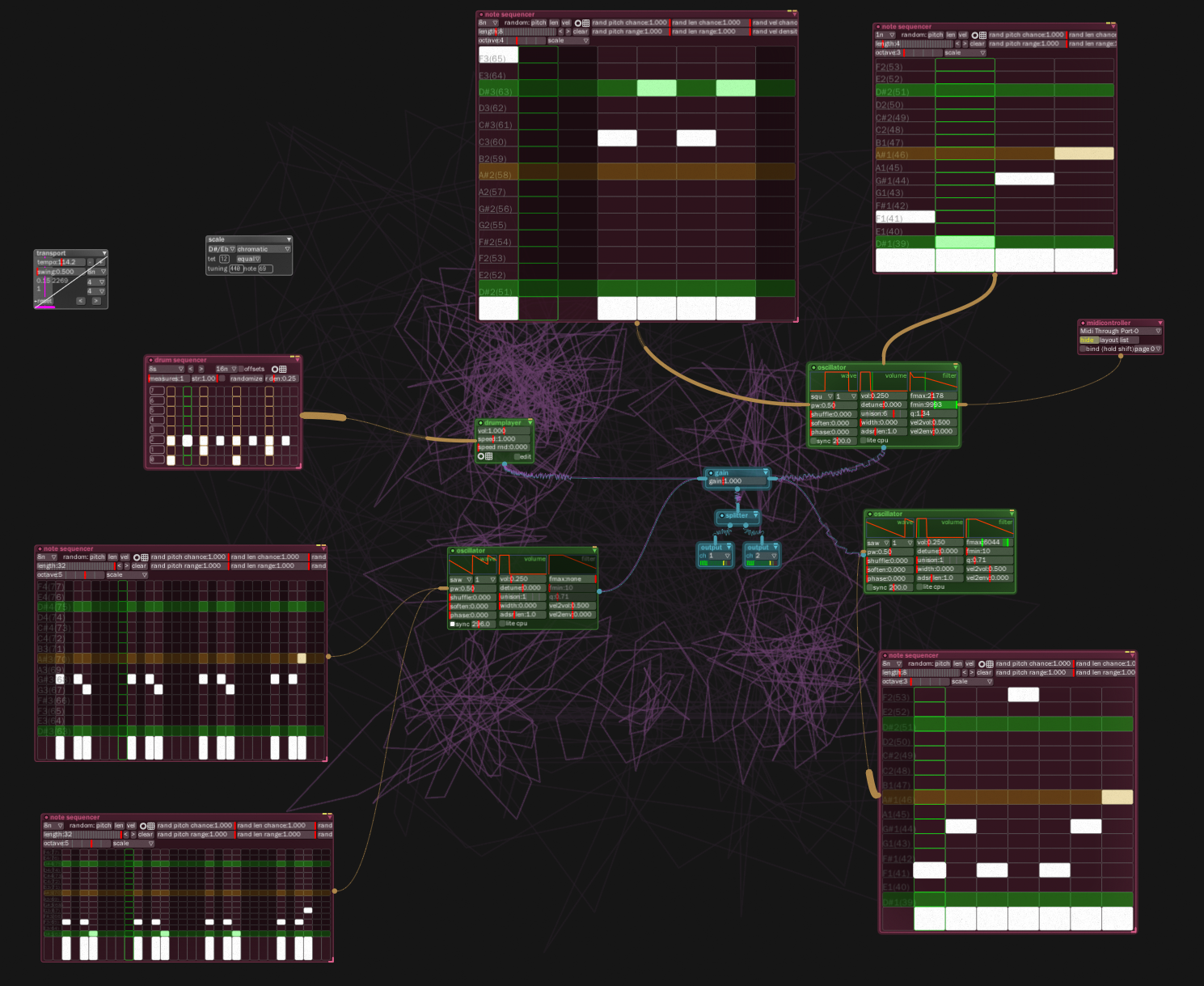Adjust the gain slider in gain module
This screenshot has height=986, width=1204.
click(x=736, y=481)
